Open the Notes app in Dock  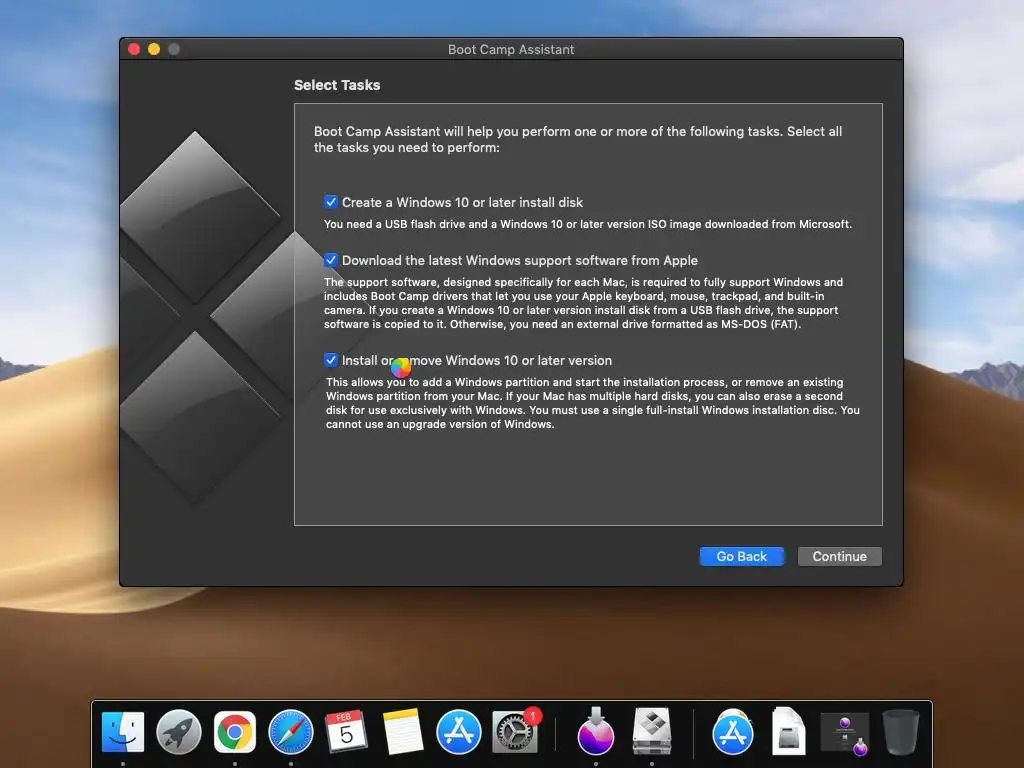click(x=402, y=732)
